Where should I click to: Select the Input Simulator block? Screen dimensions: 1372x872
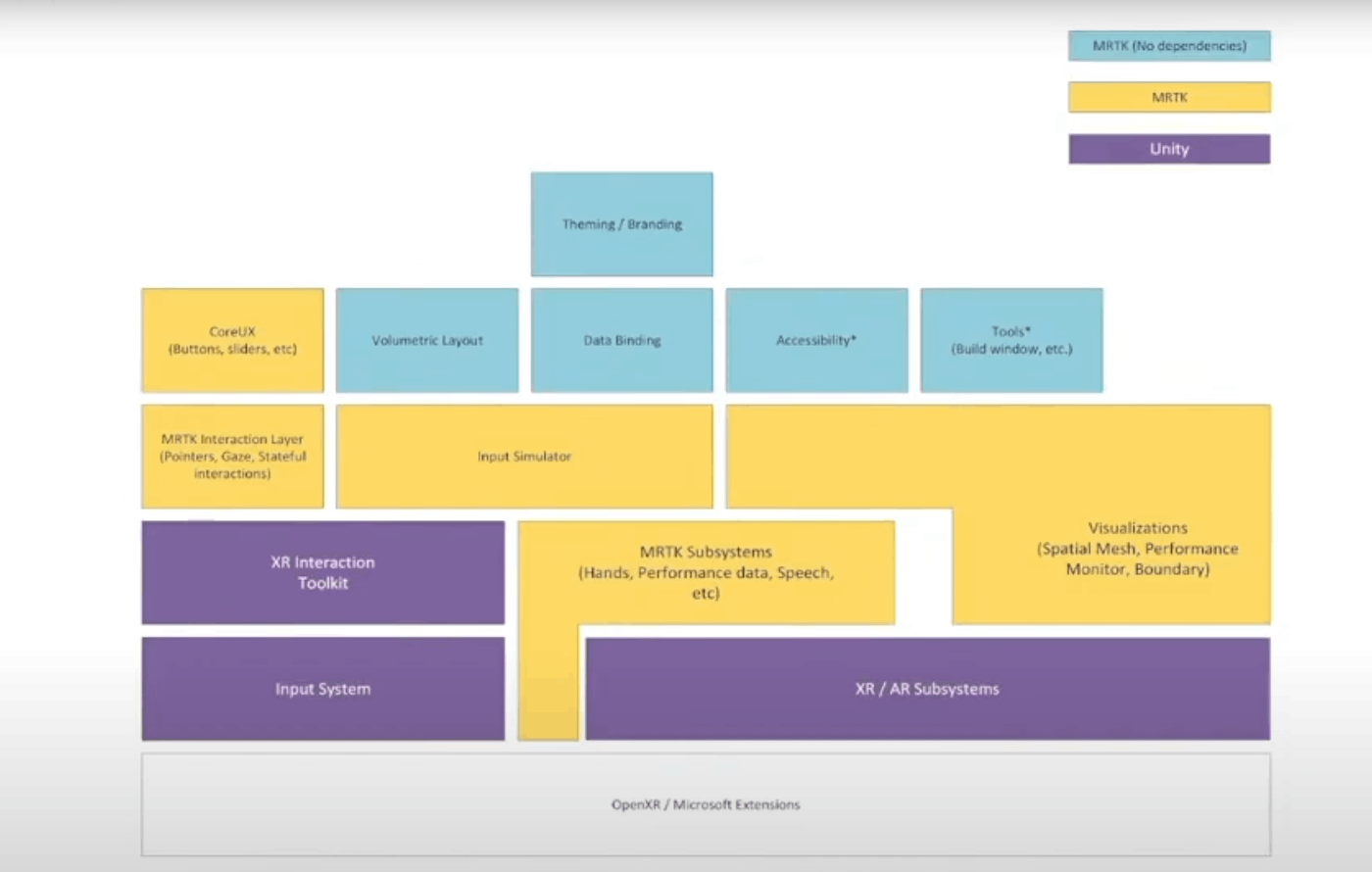(x=524, y=457)
